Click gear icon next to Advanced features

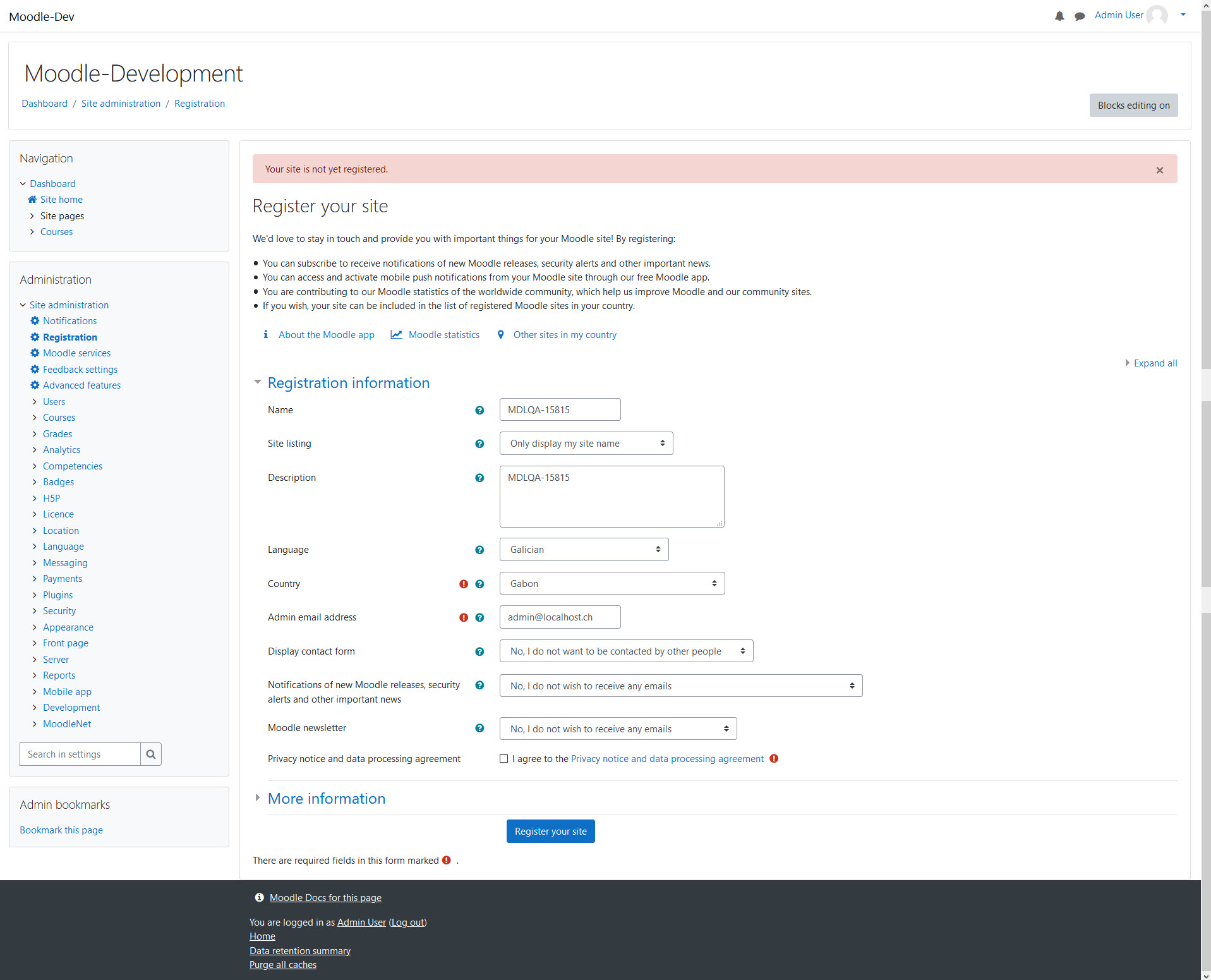click(35, 385)
